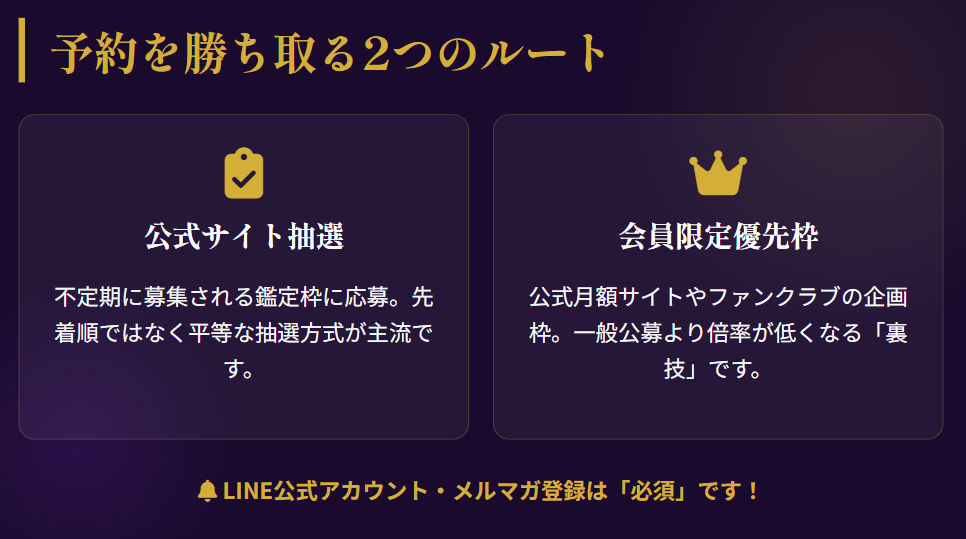966x539 pixels.
Task: Click the clipboard checkmark icon
Action: pyautogui.click(x=244, y=173)
